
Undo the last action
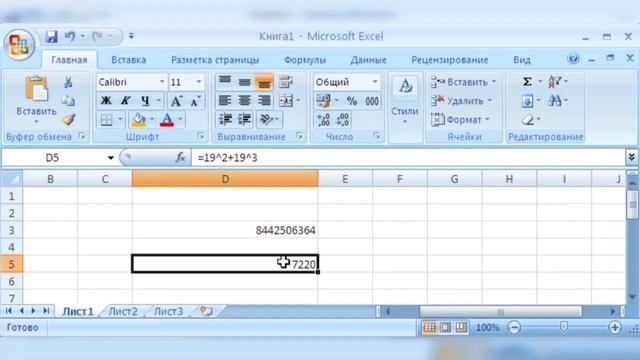tap(70, 37)
